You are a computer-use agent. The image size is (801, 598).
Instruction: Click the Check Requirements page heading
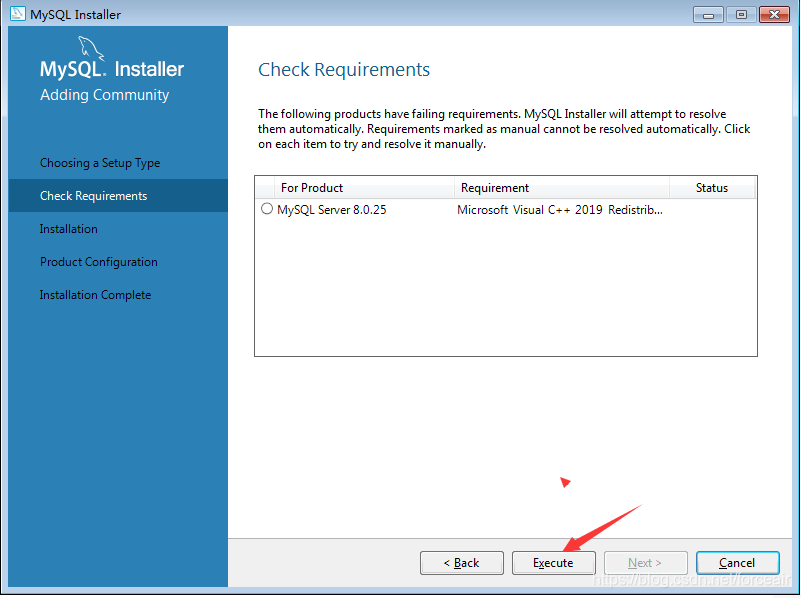(x=344, y=69)
